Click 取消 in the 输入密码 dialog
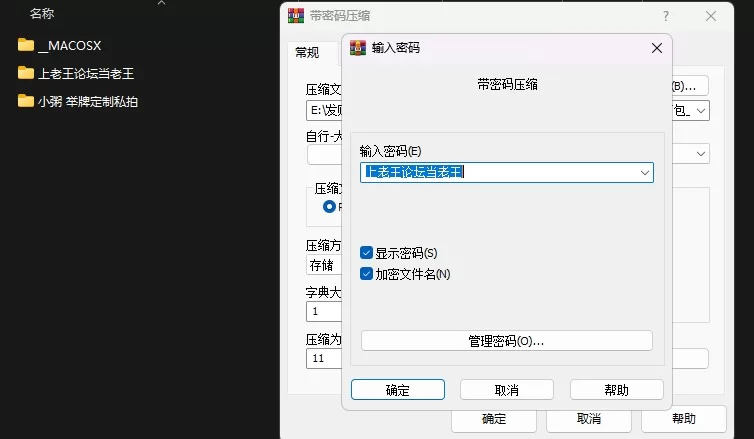Viewport: 754px width, 439px height. [x=507, y=390]
